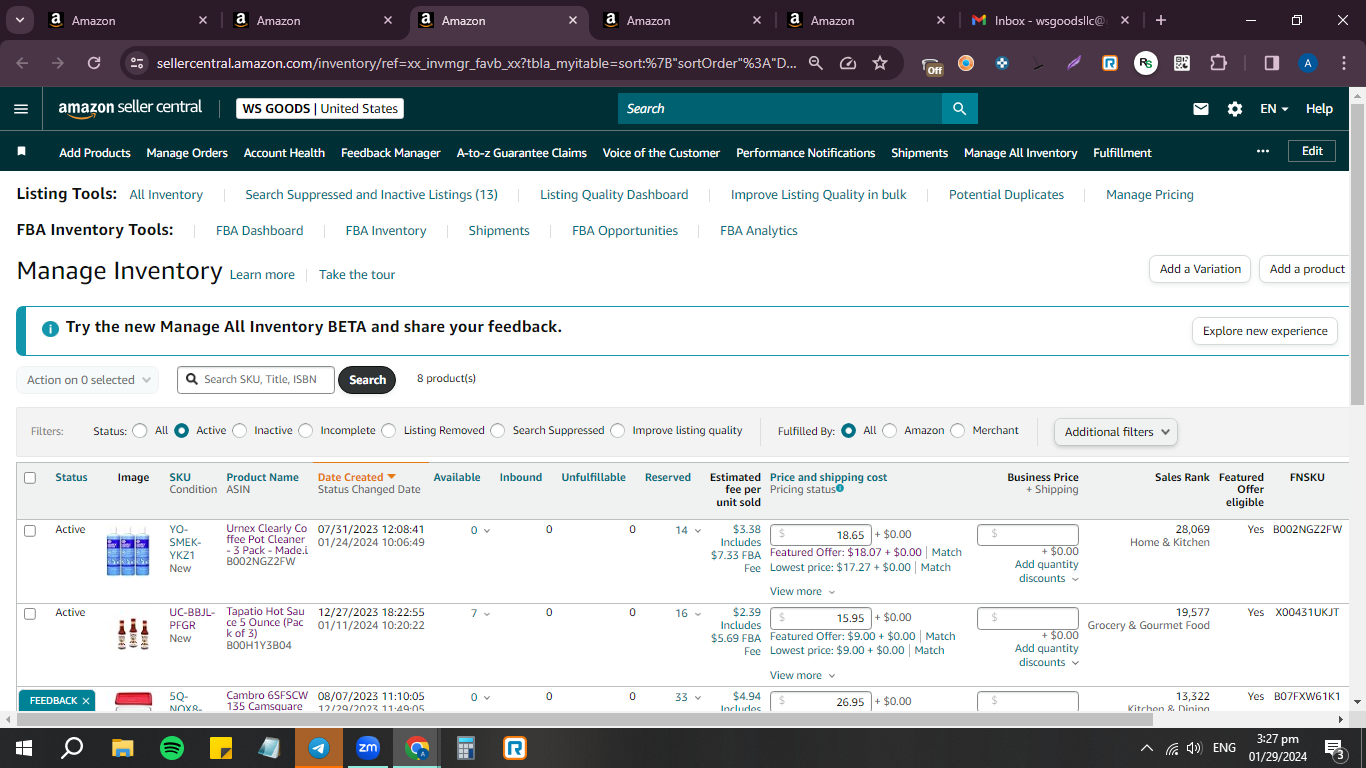Open Zoom from the taskbar
Image resolution: width=1366 pixels, height=768 pixels.
[368, 747]
